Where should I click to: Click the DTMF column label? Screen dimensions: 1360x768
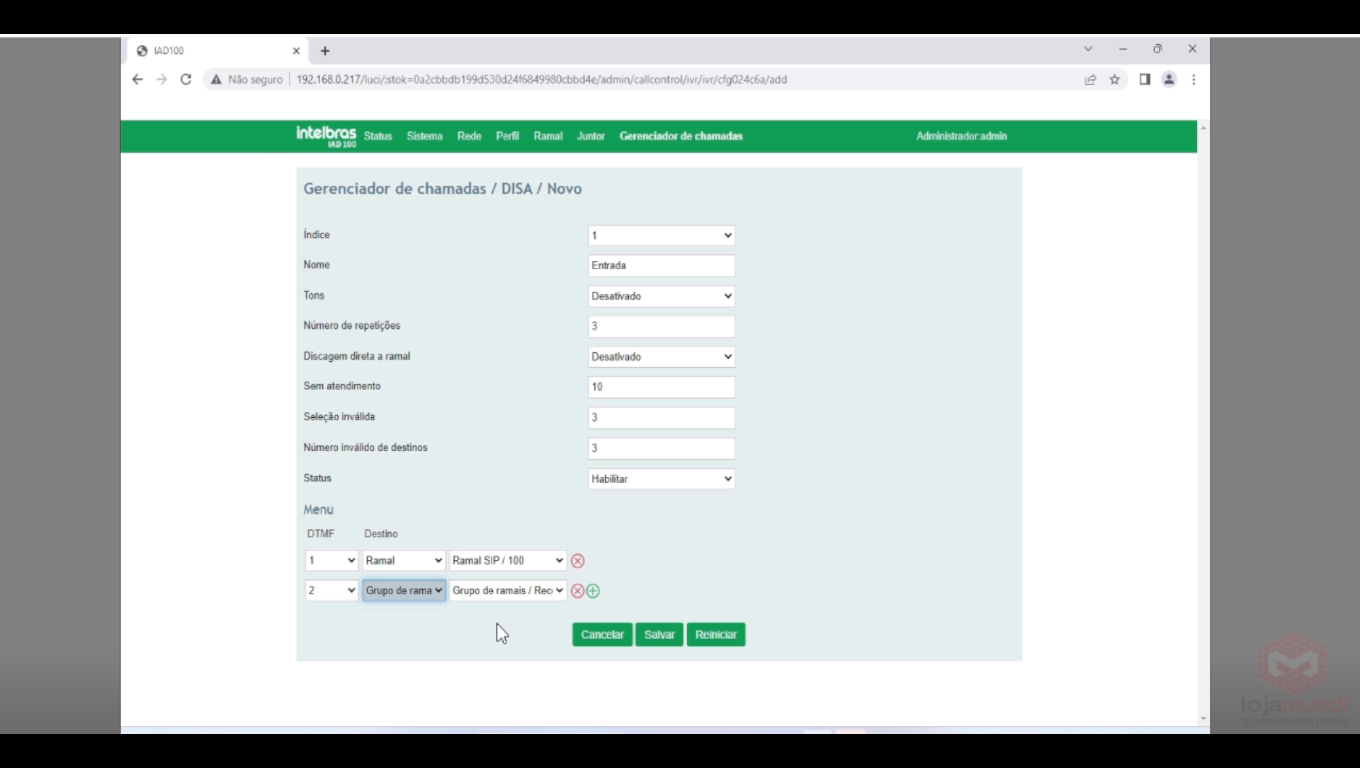pyautogui.click(x=321, y=534)
